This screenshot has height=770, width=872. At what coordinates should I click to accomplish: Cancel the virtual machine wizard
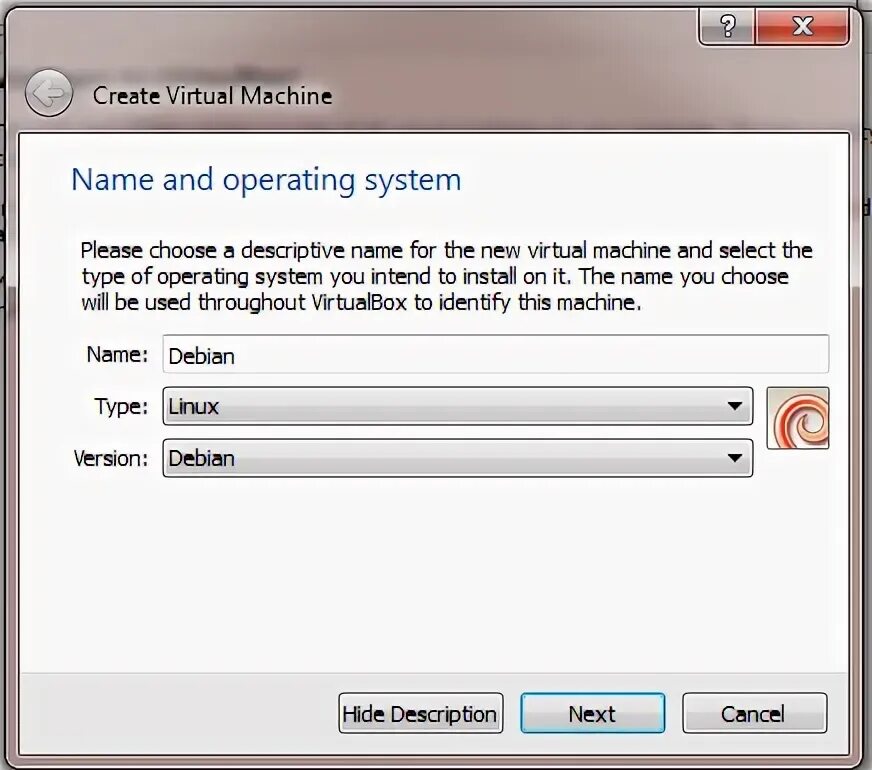(754, 713)
